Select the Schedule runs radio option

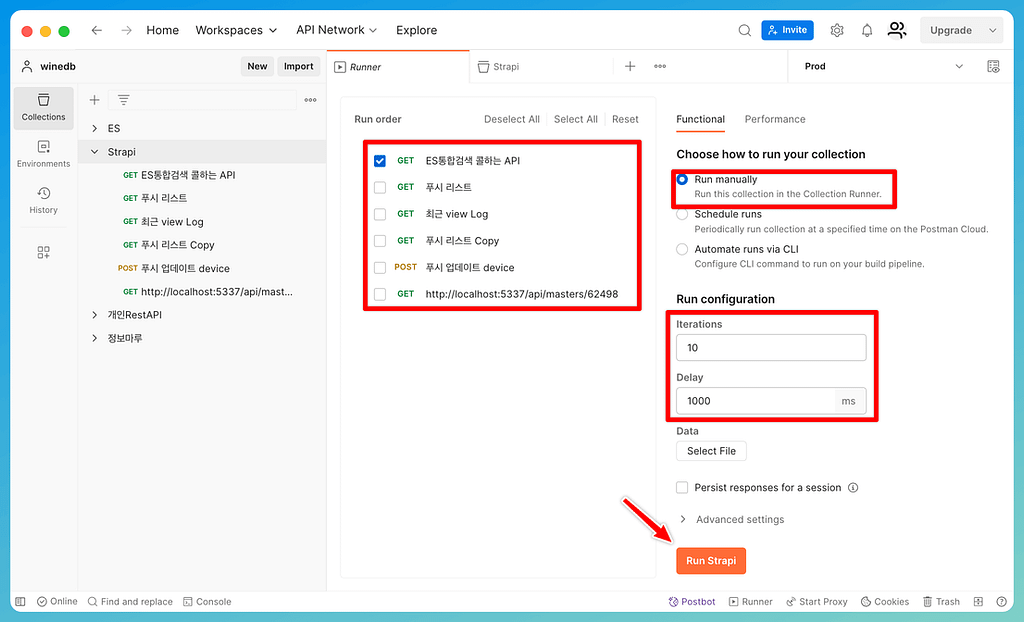pos(682,214)
